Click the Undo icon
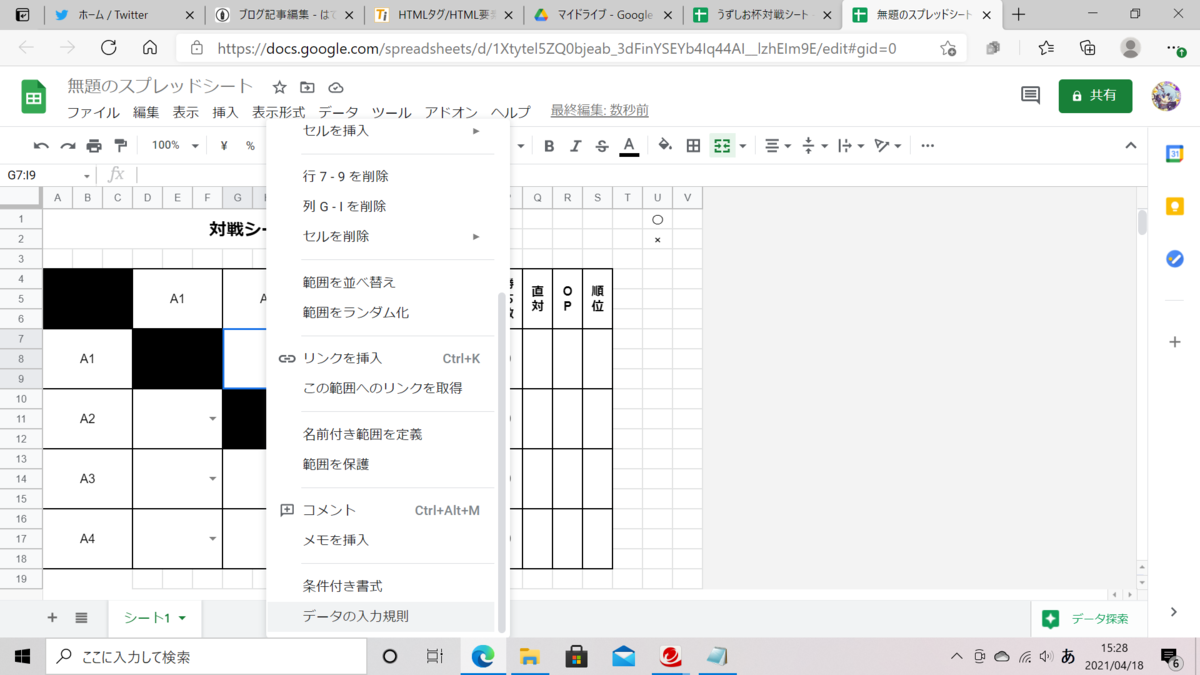The image size is (1200, 675). pos(40,145)
